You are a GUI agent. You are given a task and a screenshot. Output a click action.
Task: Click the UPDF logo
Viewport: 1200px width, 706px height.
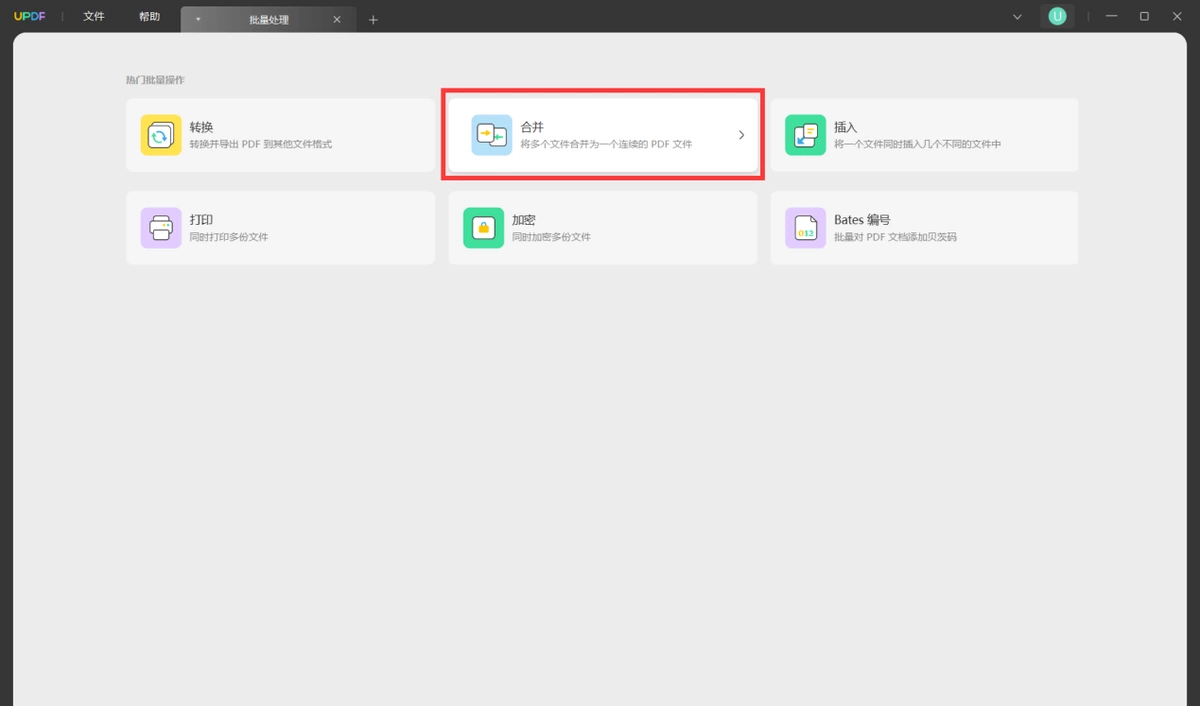pyautogui.click(x=30, y=17)
